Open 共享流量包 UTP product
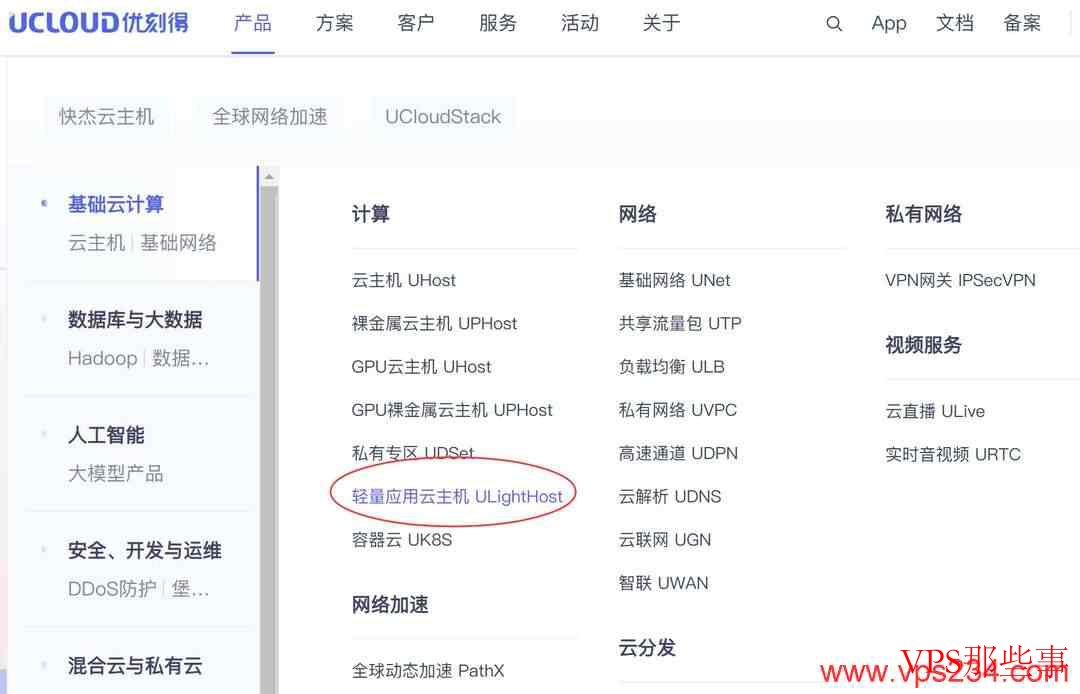Viewport: 1080px width, 694px height. tap(680, 324)
